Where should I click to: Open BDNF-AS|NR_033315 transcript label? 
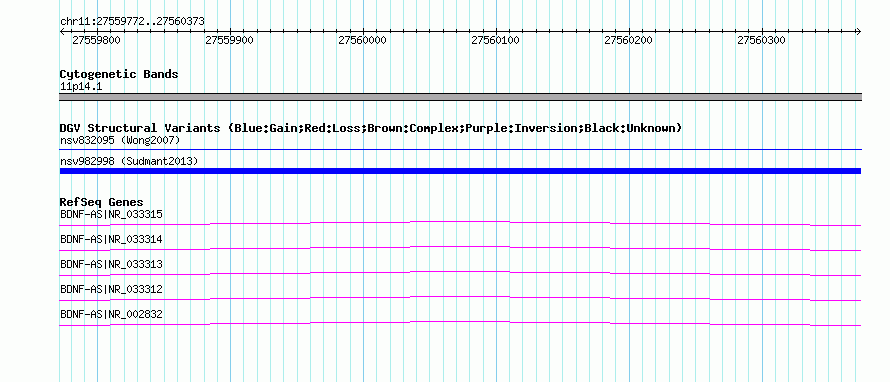[x=111, y=215]
